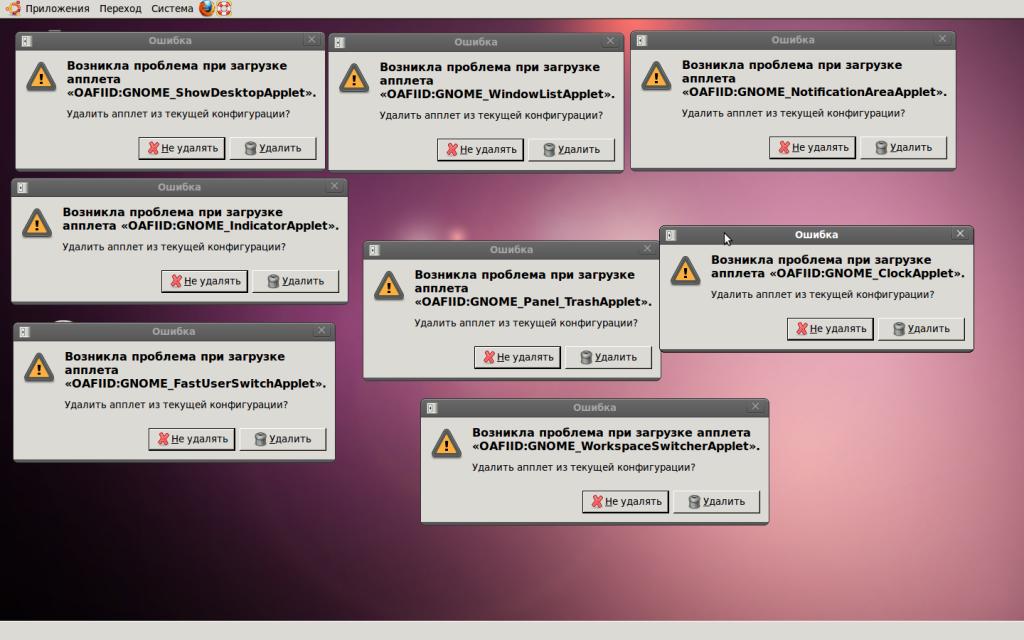Viewport: 1024px width, 640px height.
Task: Select Не удалять for WorkspaceSwitcherApplet
Action: [x=625, y=502]
